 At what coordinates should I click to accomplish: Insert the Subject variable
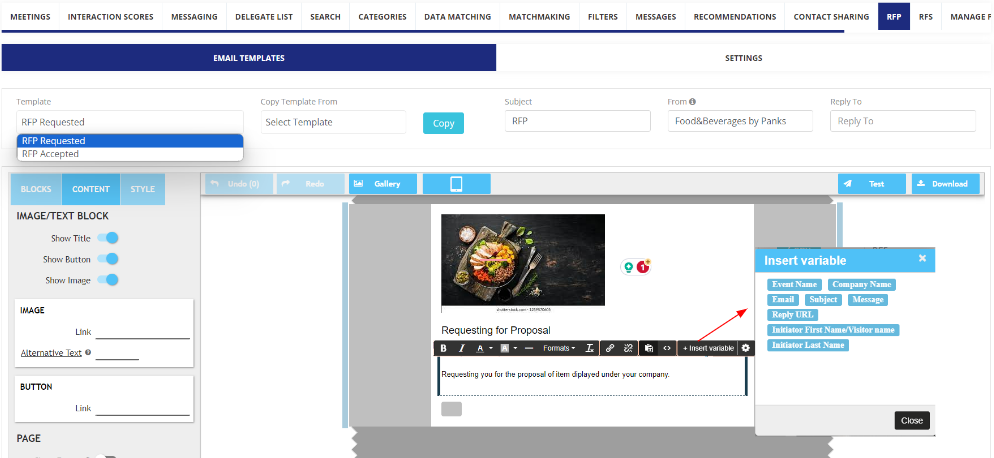(x=823, y=299)
